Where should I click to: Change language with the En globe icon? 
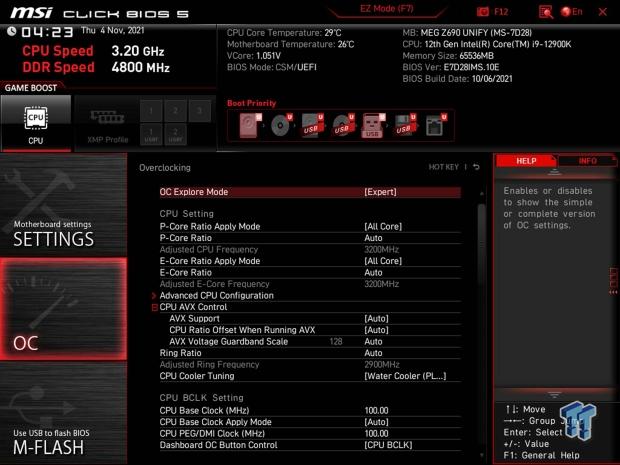[572, 12]
